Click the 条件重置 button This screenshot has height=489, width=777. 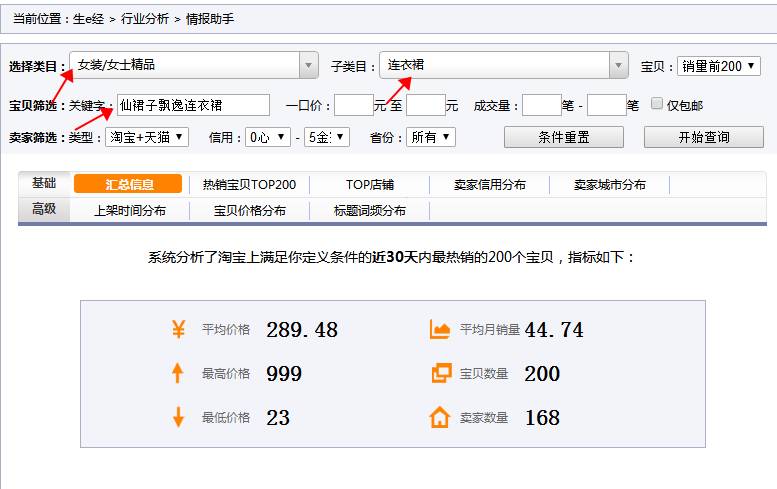click(563, 137)
